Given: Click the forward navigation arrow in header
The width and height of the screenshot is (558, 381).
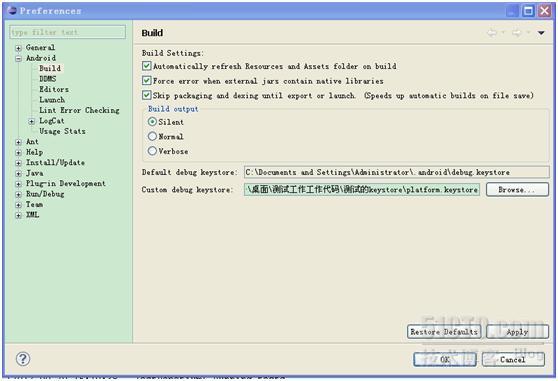Looking at the screenshot, I should [516, 33].
